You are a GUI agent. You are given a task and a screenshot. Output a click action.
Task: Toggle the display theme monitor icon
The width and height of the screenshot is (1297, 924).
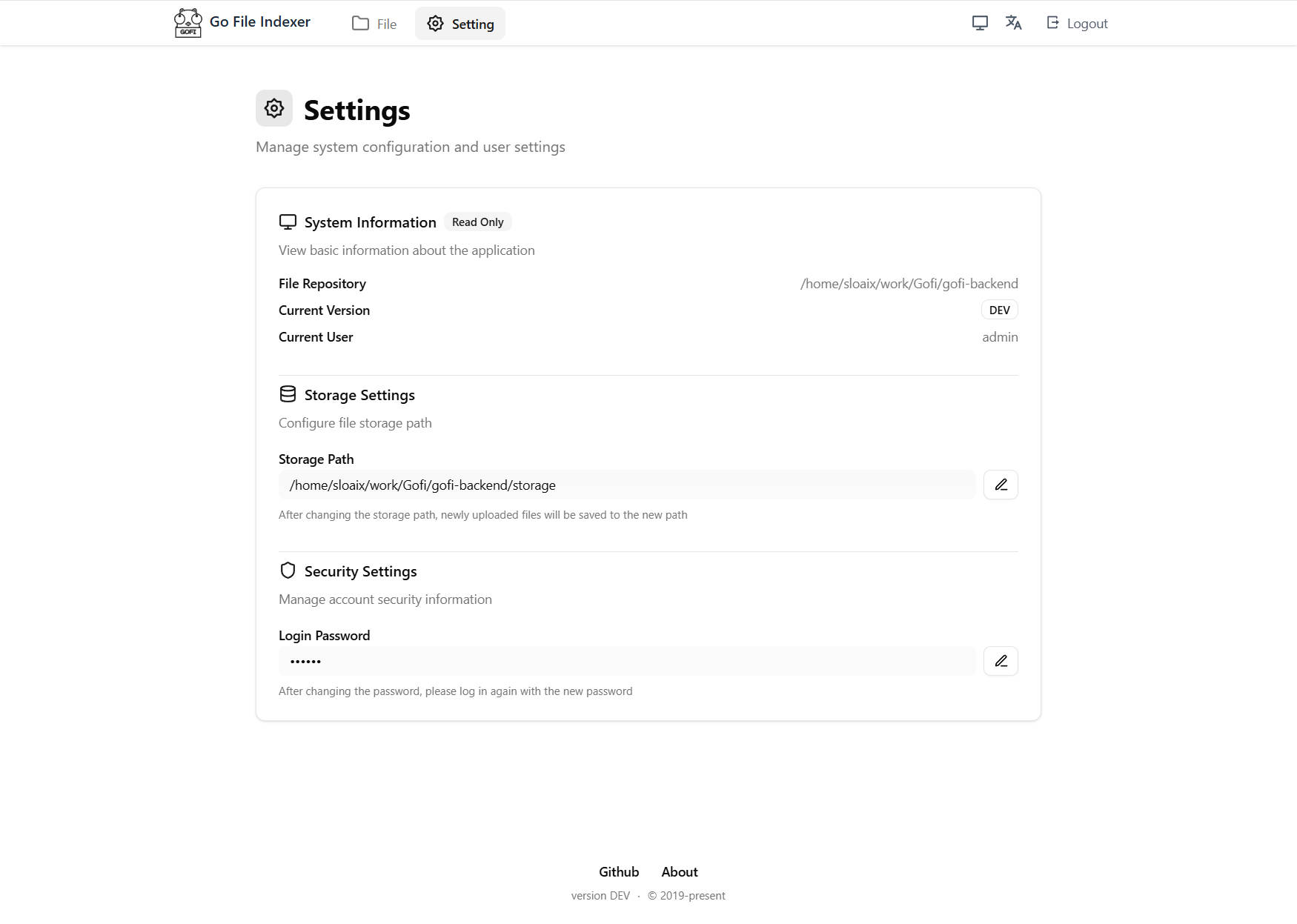pos(980,23)
